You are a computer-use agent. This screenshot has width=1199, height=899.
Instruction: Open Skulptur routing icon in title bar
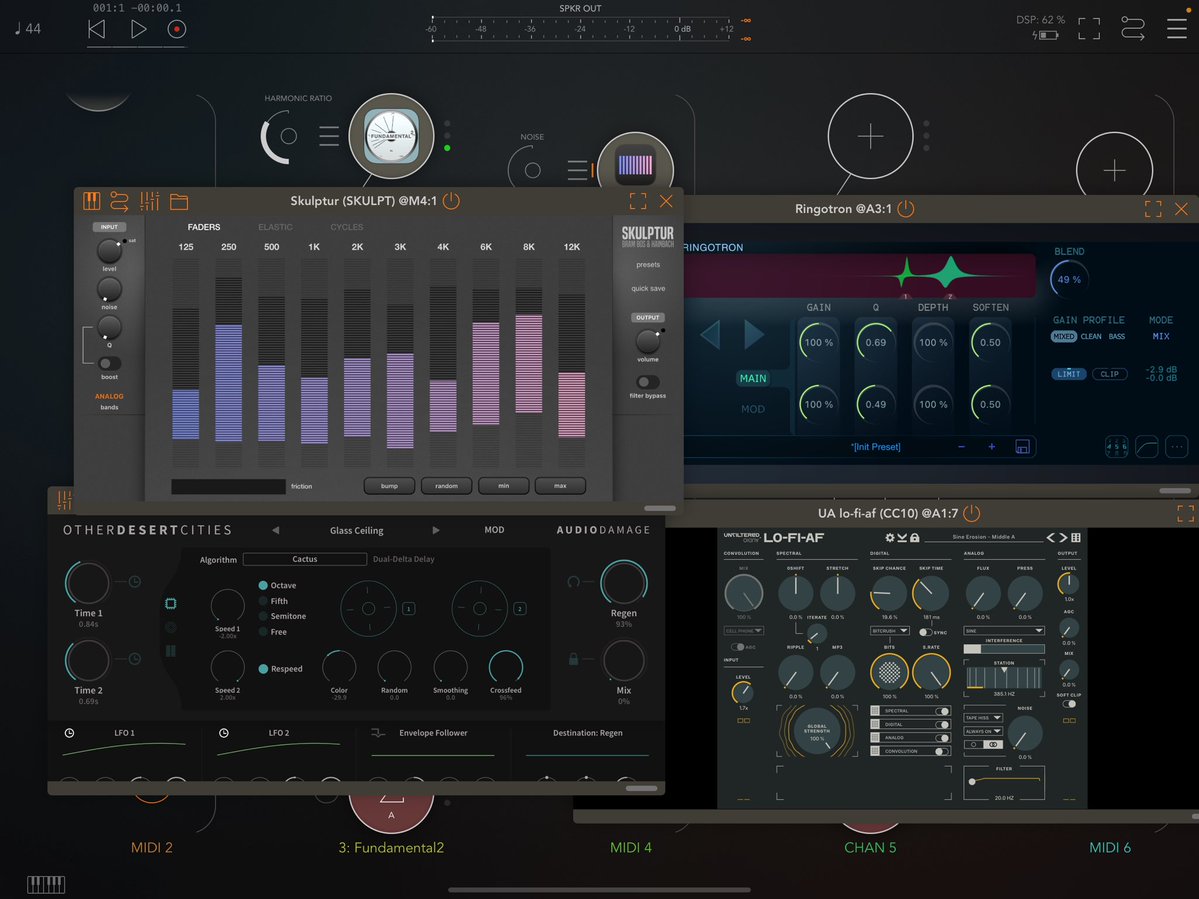119,201
